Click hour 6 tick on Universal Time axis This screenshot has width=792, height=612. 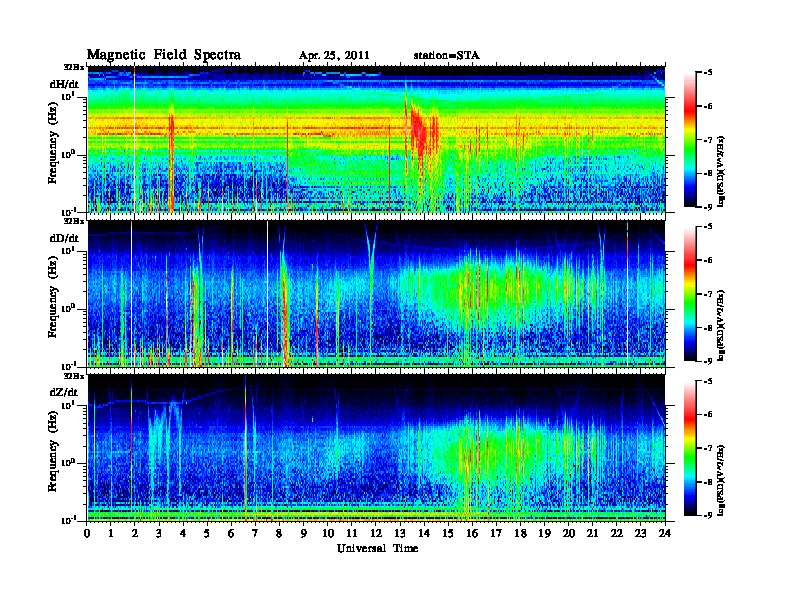point(231,533)
